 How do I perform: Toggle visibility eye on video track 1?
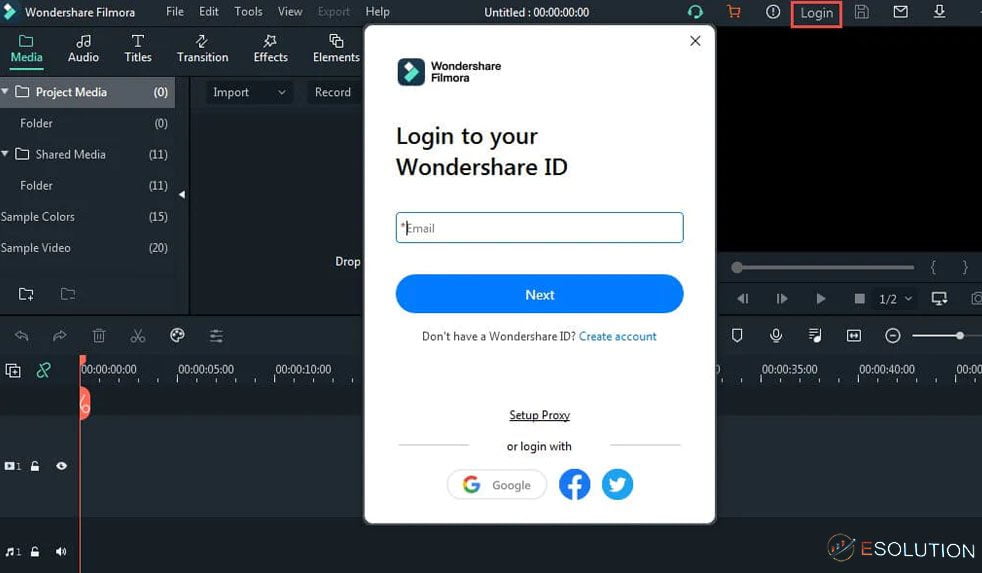pos(61,466)
